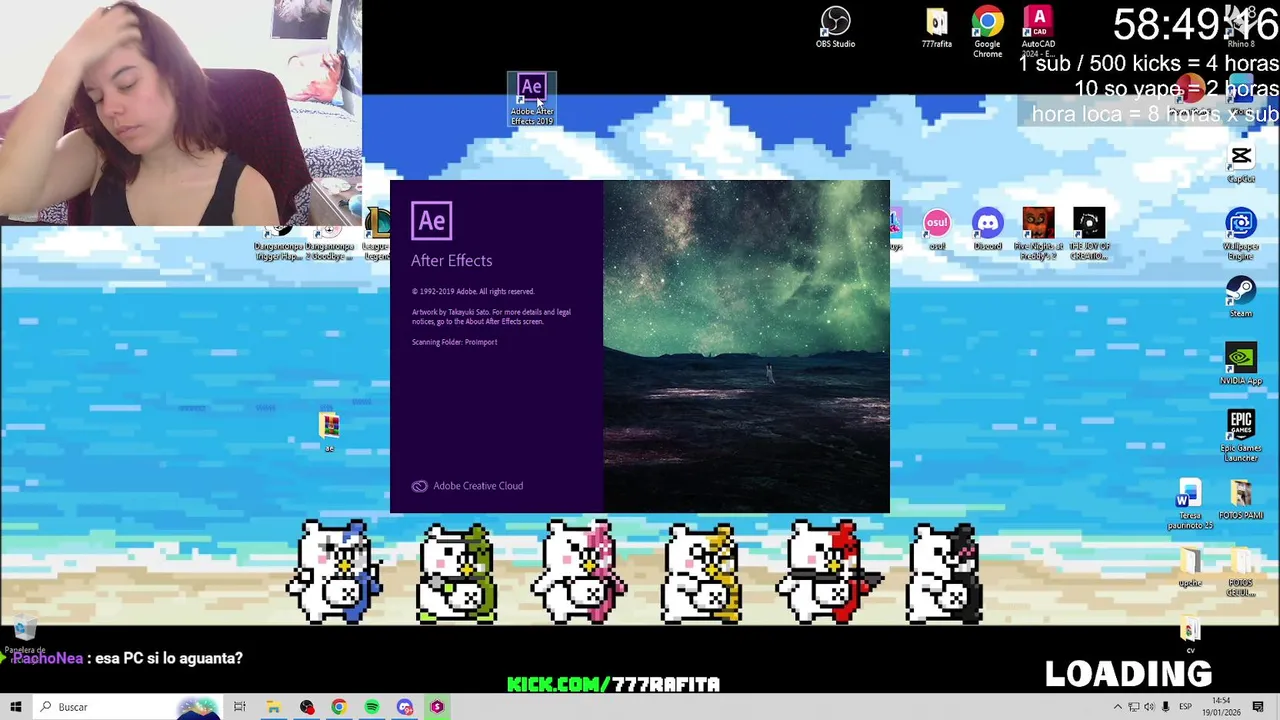Select the FOTOS CELUL... folder icon

click(1241, 572)
